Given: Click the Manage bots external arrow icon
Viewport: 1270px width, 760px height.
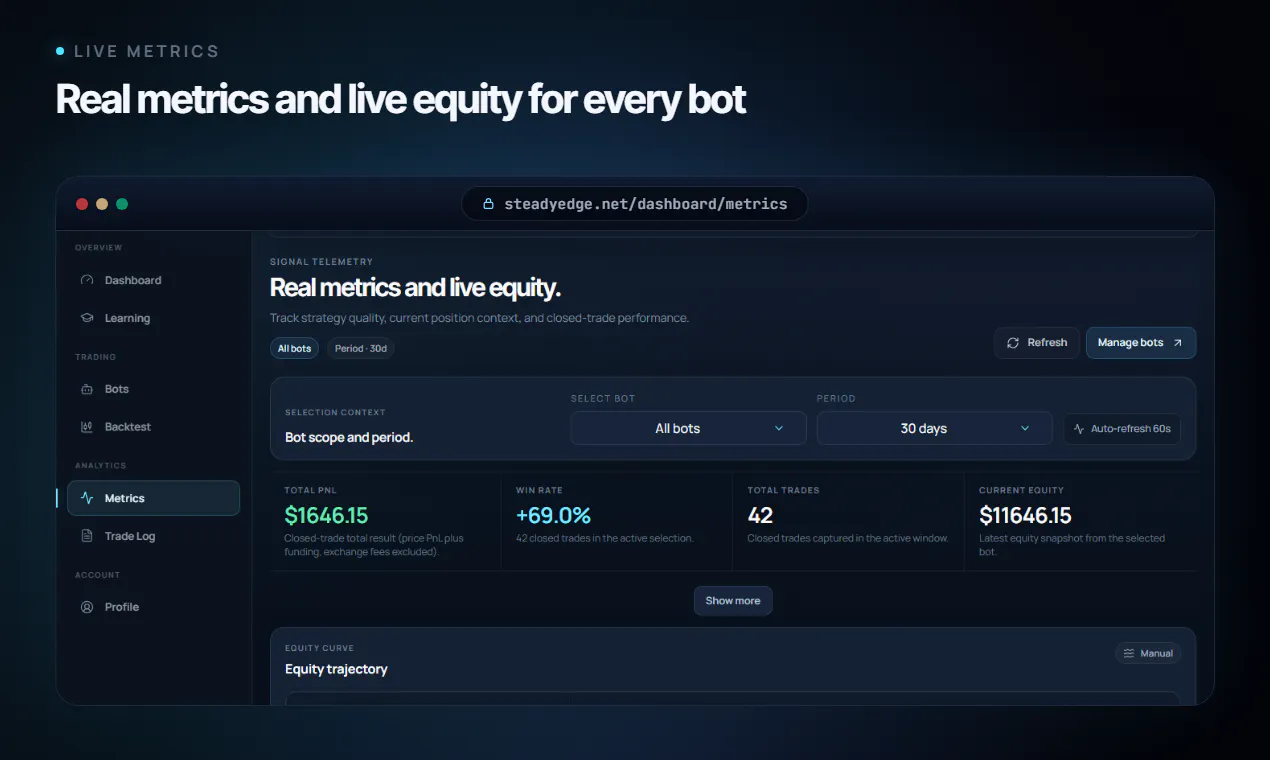Looking at the screenshot, I should click(x=1177, y=343).
